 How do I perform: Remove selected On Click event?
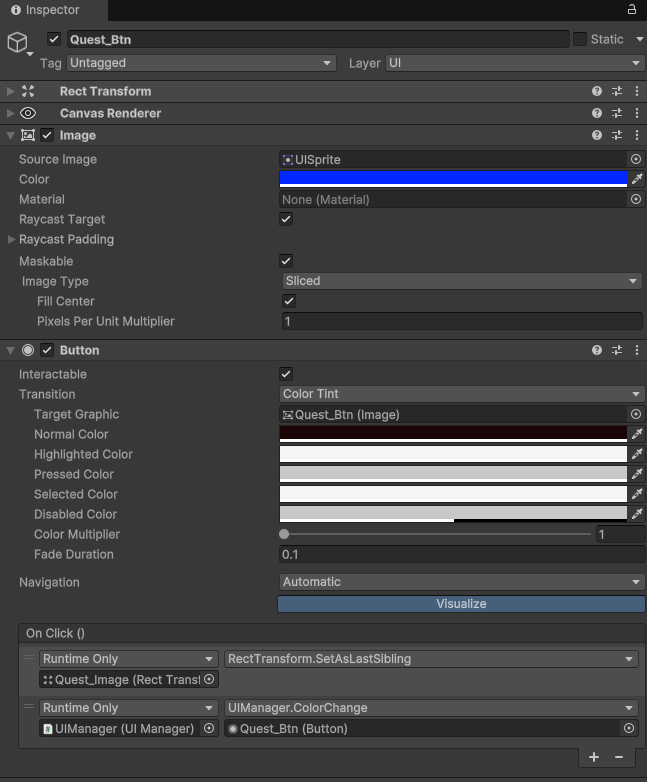tap(619, 757)
